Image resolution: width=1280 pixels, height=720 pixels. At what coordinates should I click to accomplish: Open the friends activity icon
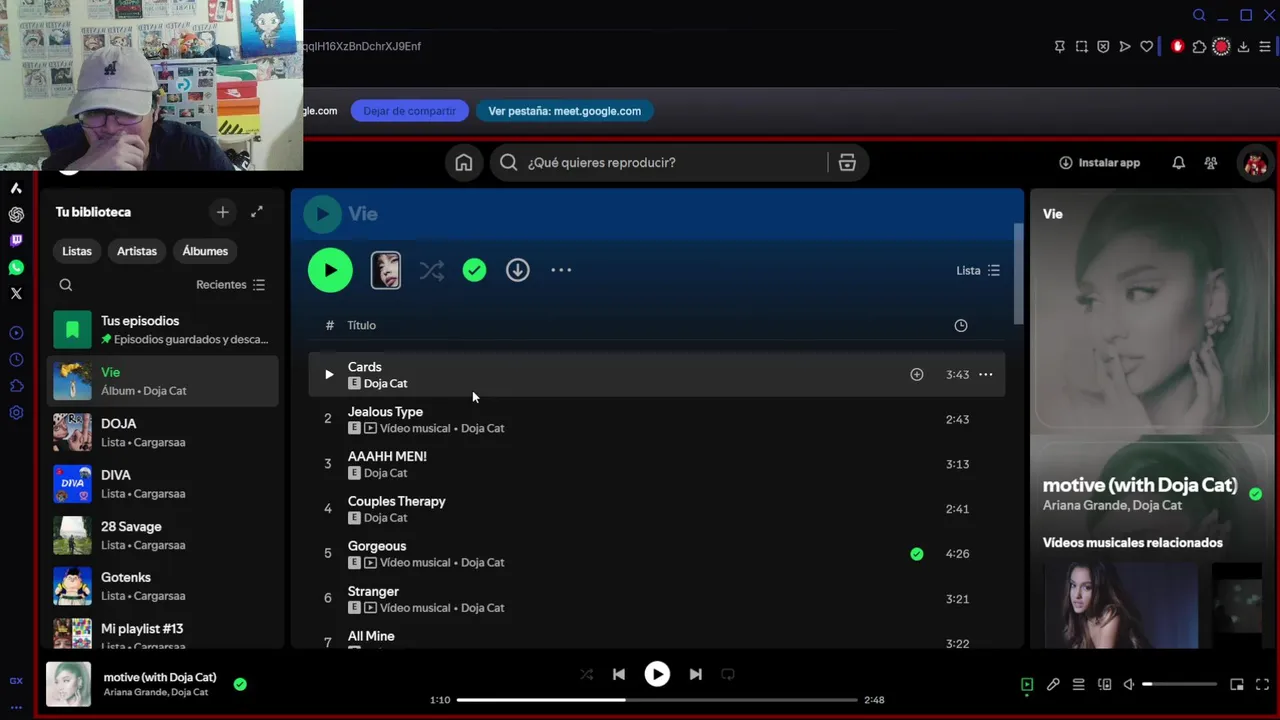(x=1211, y=163)
